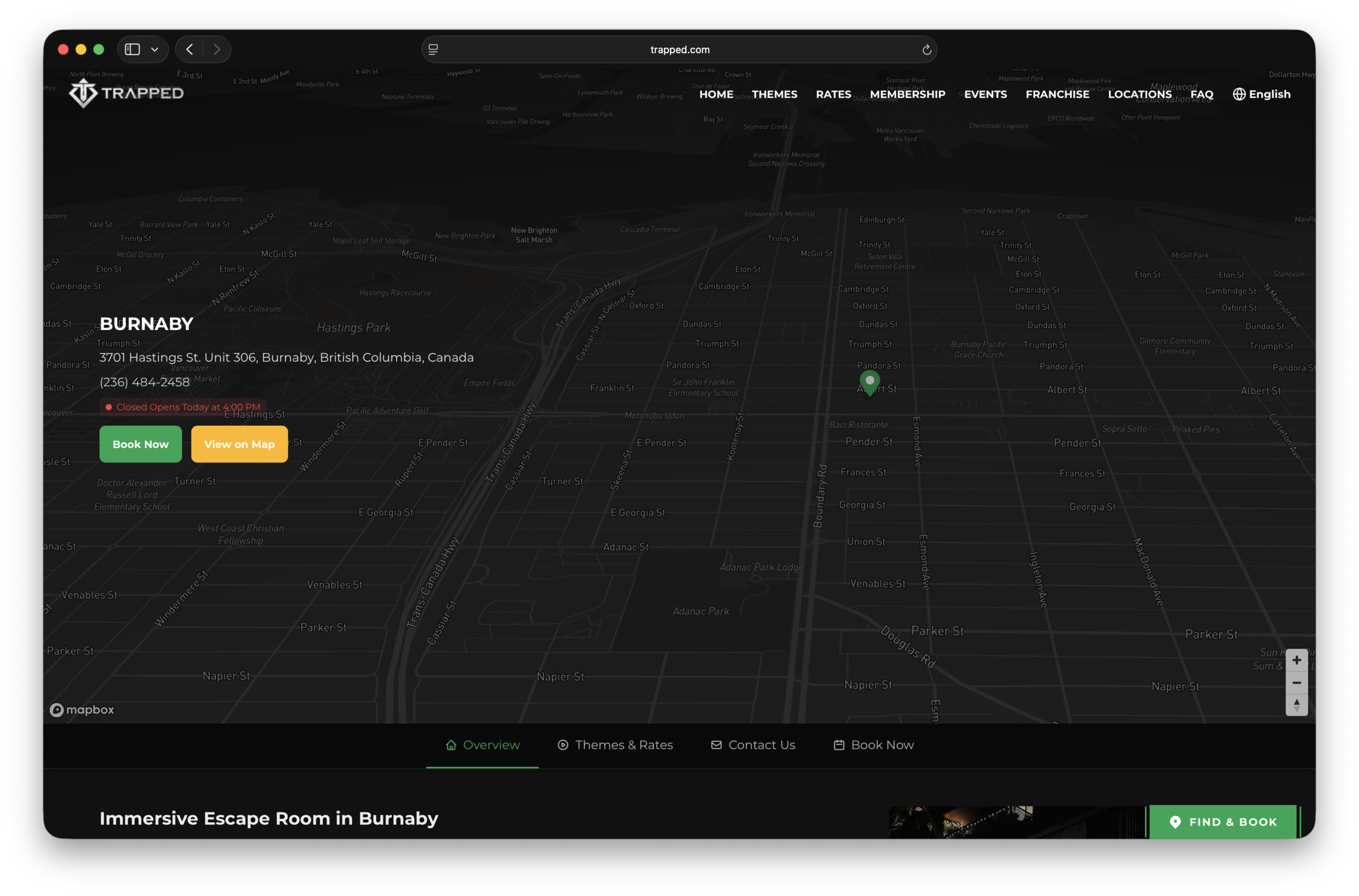This screenshot has width=1359, height=896.
Task: Click the Gilmore Community Elementary label
Action: (1174, 346)
